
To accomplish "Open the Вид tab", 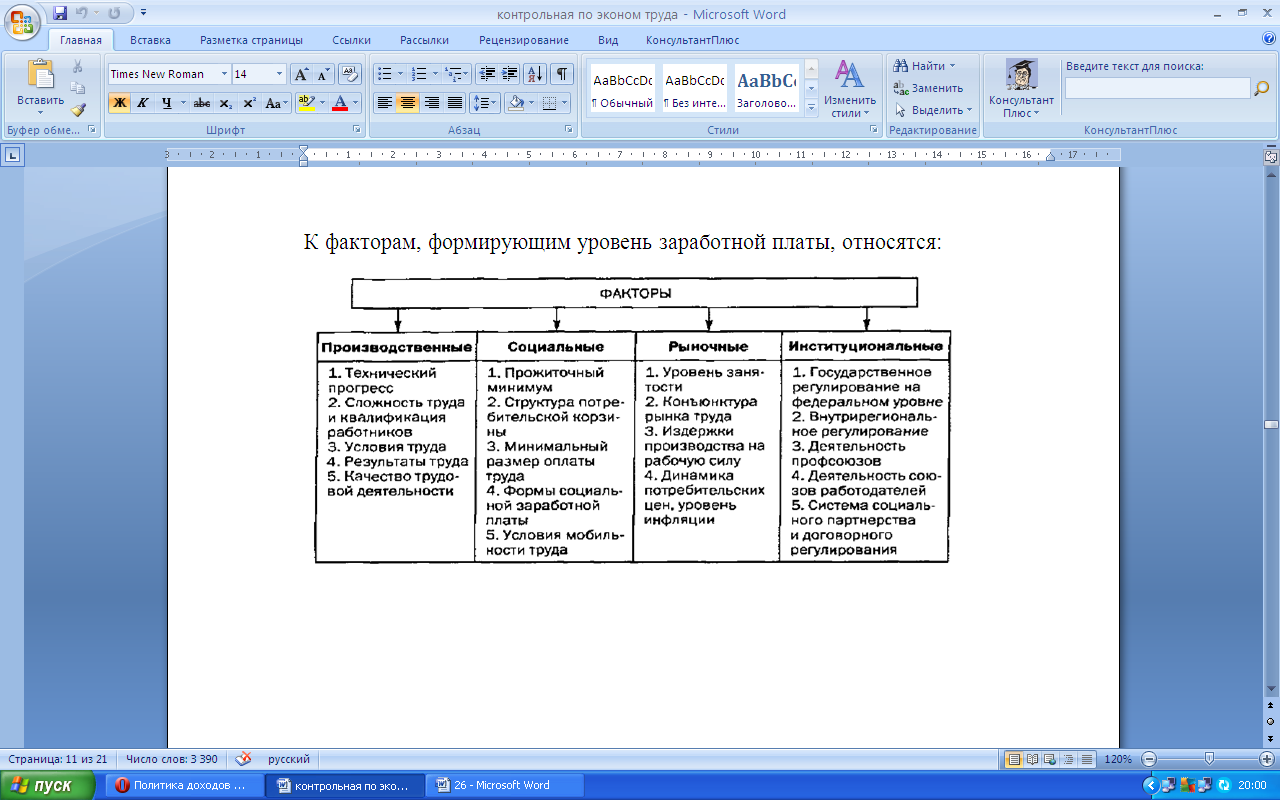I will click(608, 40).
